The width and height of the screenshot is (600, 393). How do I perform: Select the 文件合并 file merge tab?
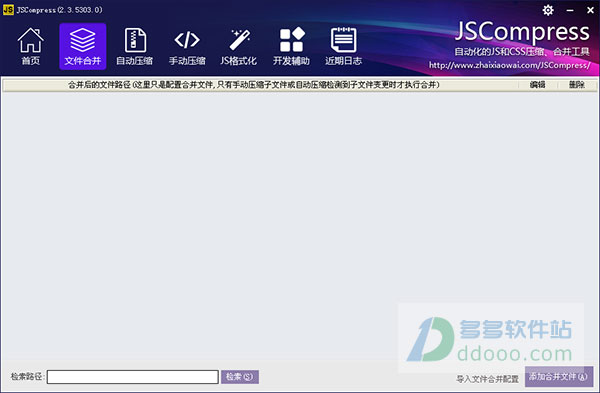[x=83, y=46]
